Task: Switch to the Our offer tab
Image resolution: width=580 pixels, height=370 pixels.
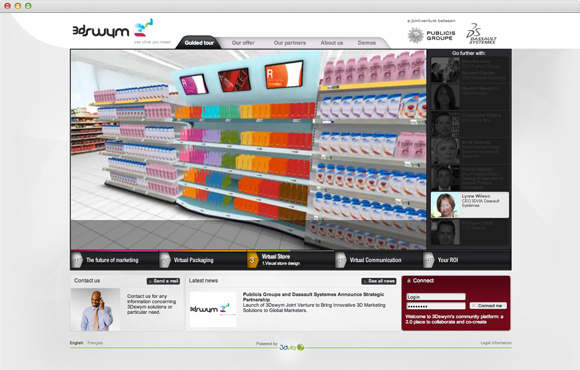Action: click(243, 43)
